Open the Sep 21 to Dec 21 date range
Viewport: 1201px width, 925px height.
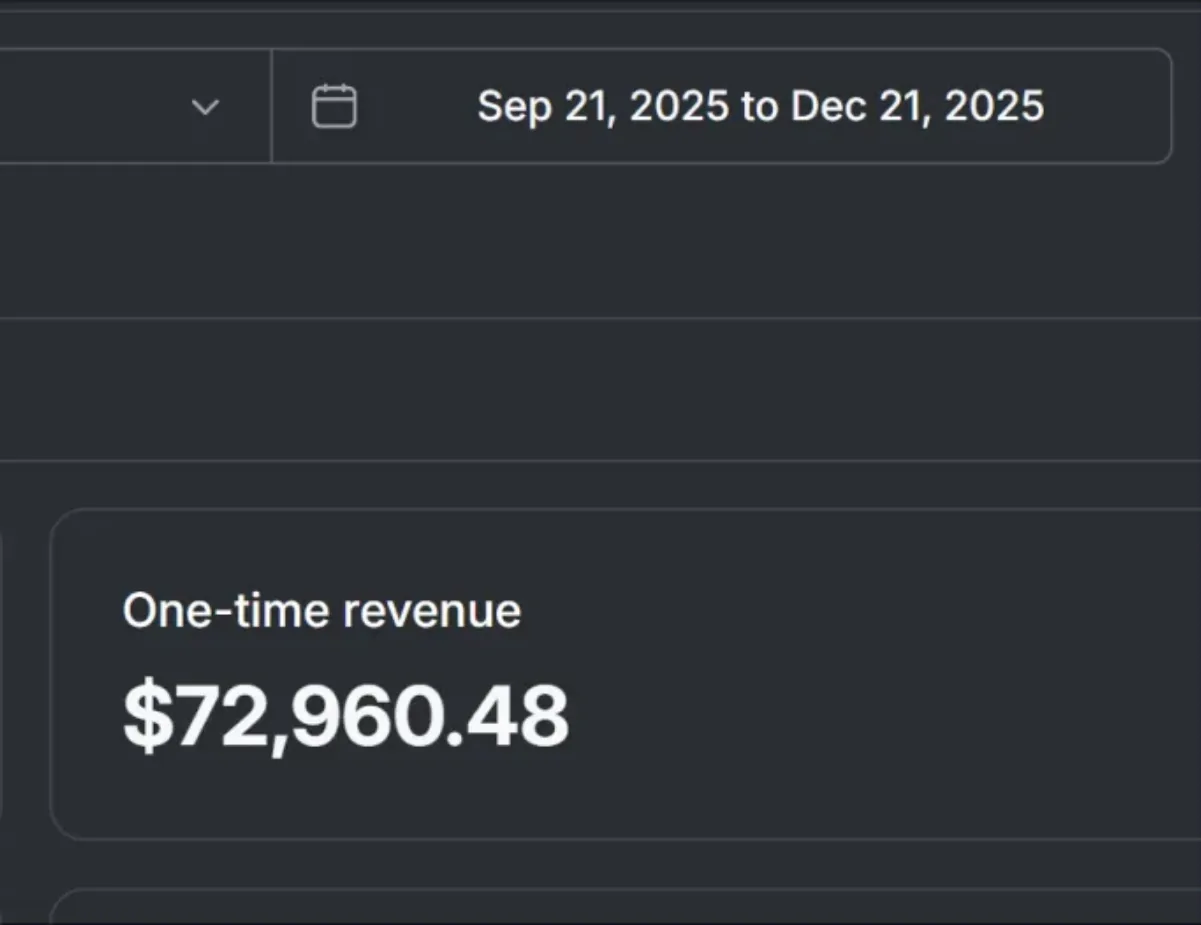722,106
